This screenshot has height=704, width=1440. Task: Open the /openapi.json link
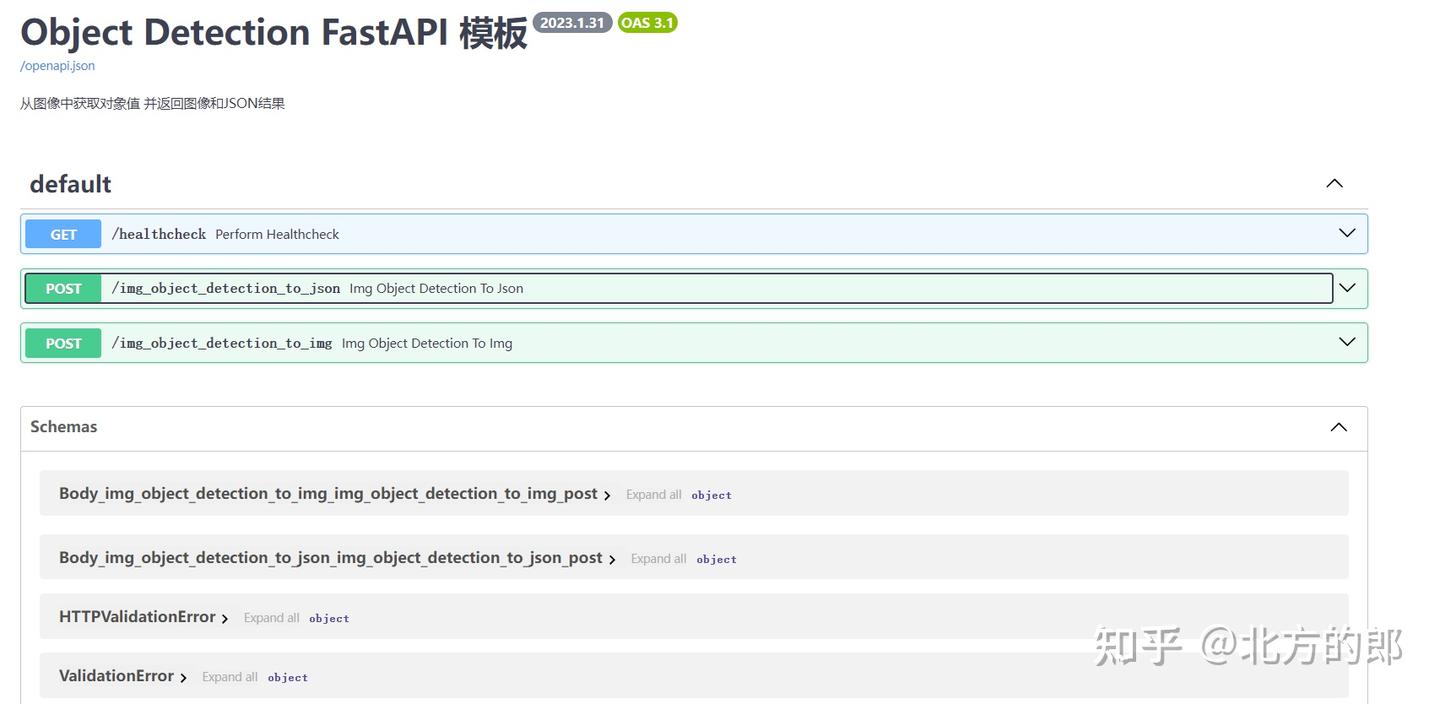click(x=56, y=65)
